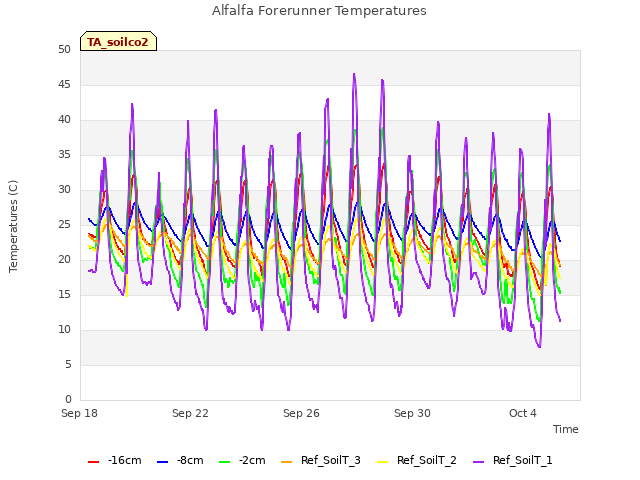Image resolution: width=640 pixels, height=480 pixels.
Task: Click the 20 y-axis tick label
Action: tap(64, 260)
